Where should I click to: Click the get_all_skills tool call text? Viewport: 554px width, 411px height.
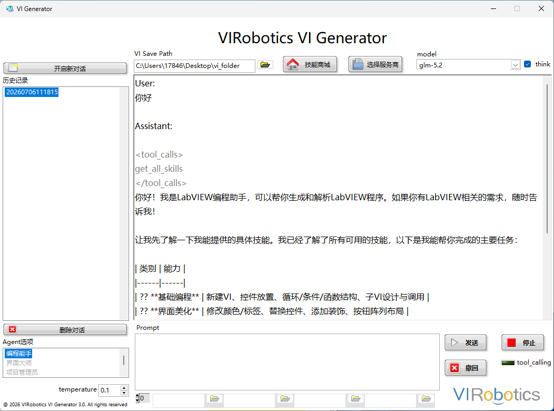[x=159, y=169]
